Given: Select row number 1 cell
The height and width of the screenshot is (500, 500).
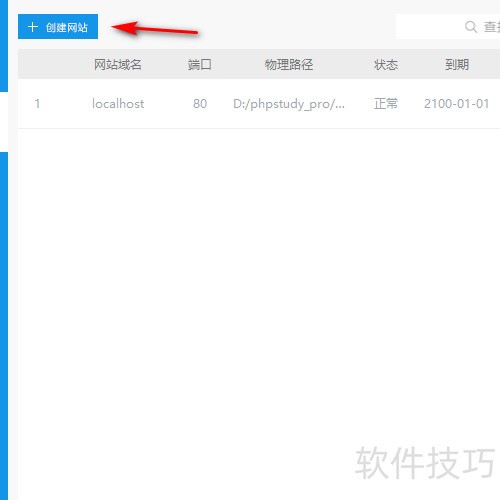Looking at the screenshot, I should (37, 104).
